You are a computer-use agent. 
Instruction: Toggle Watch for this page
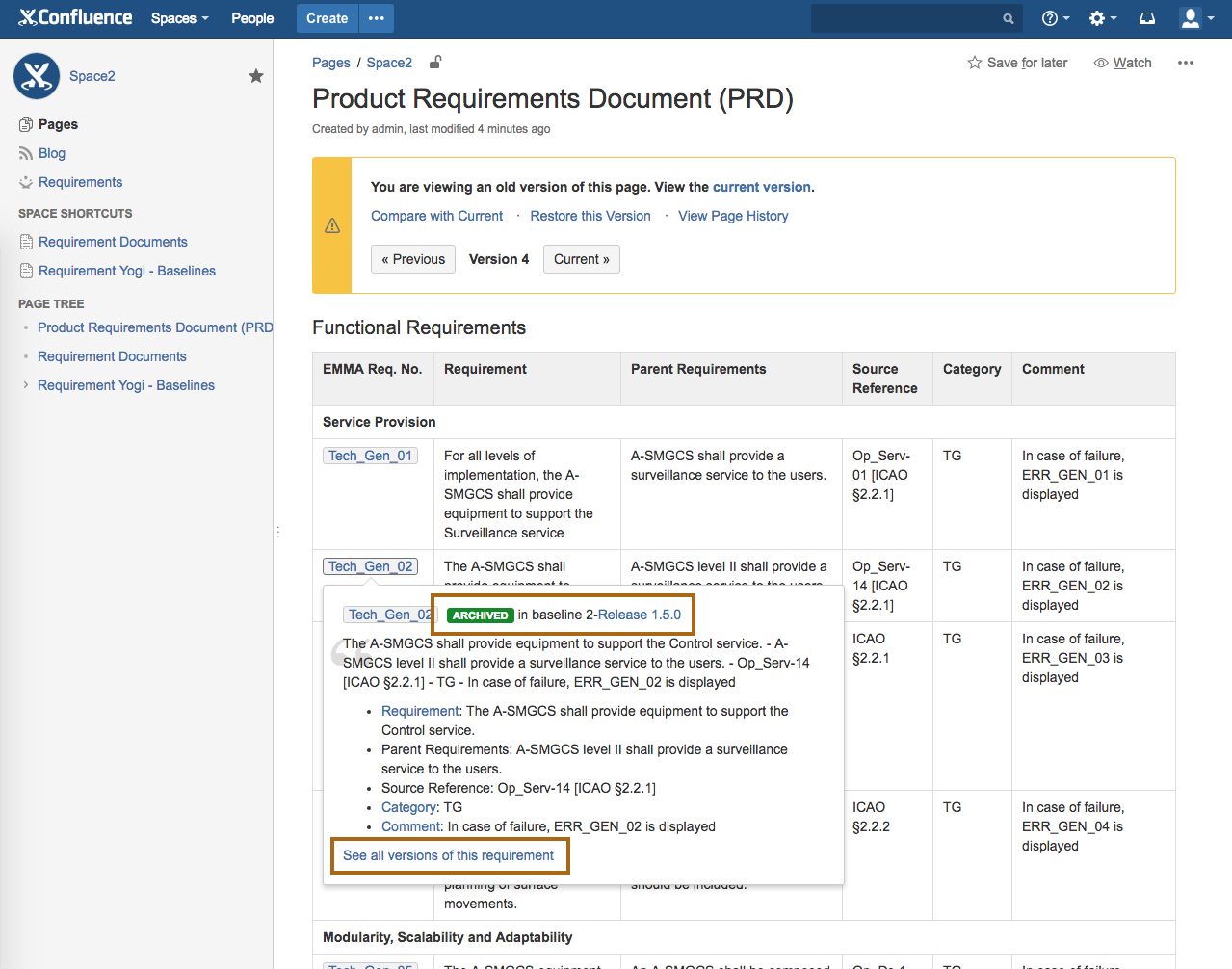coord(1122,63)
